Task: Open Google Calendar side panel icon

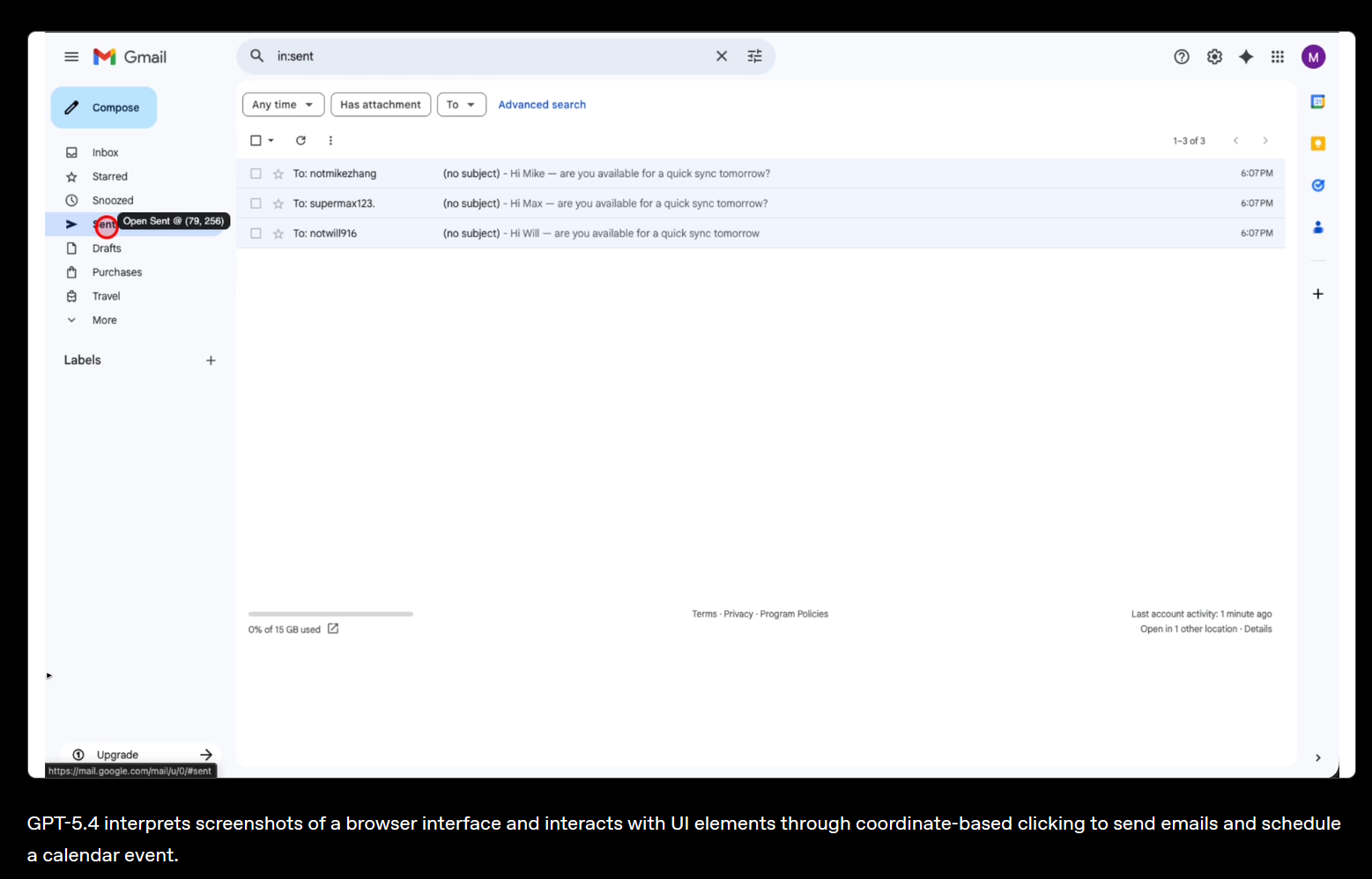Action: click(1317, 101)
